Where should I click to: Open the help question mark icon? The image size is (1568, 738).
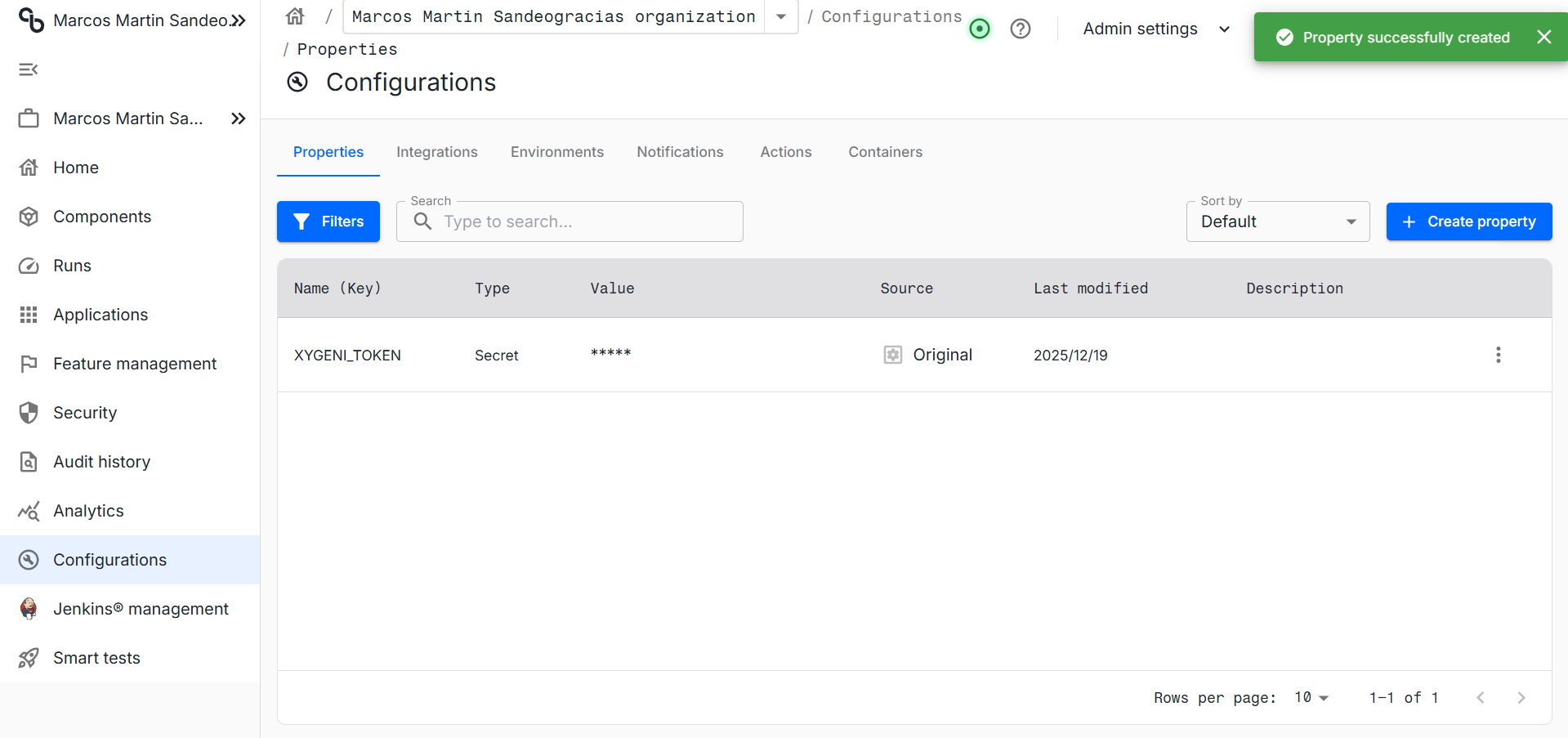click(x=1020, y=29)
